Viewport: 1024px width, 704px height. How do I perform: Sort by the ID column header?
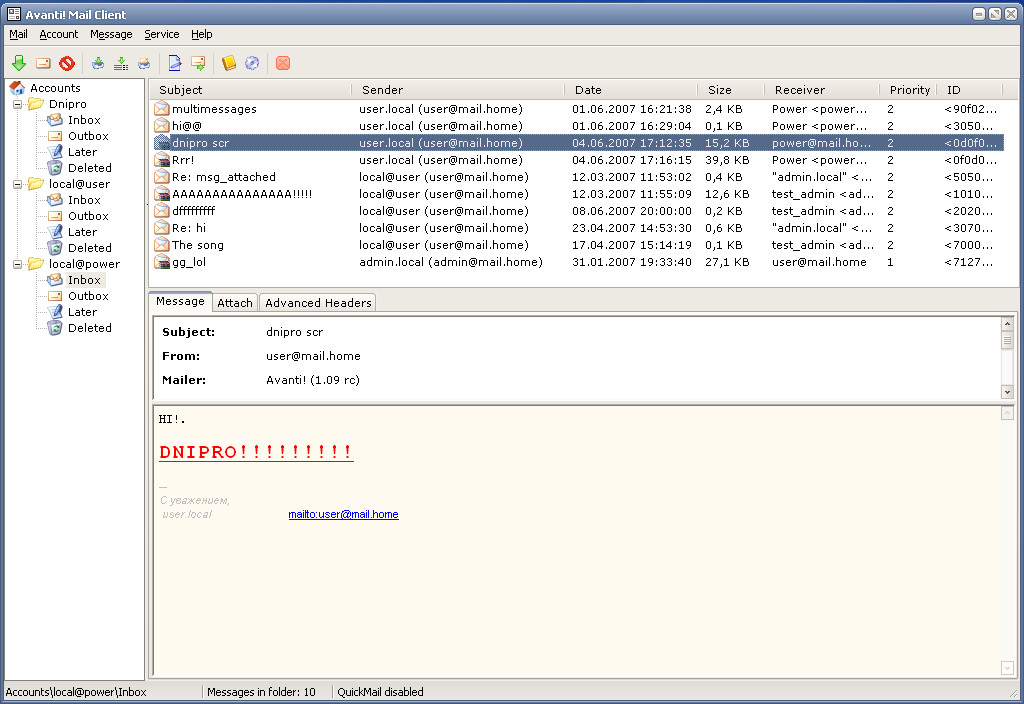point(970,89)
